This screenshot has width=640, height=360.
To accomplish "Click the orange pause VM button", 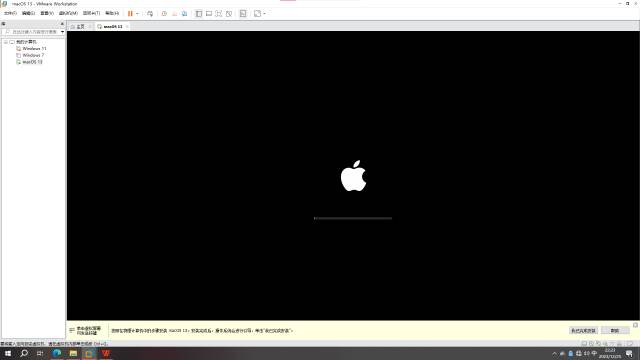I will 130,13.
